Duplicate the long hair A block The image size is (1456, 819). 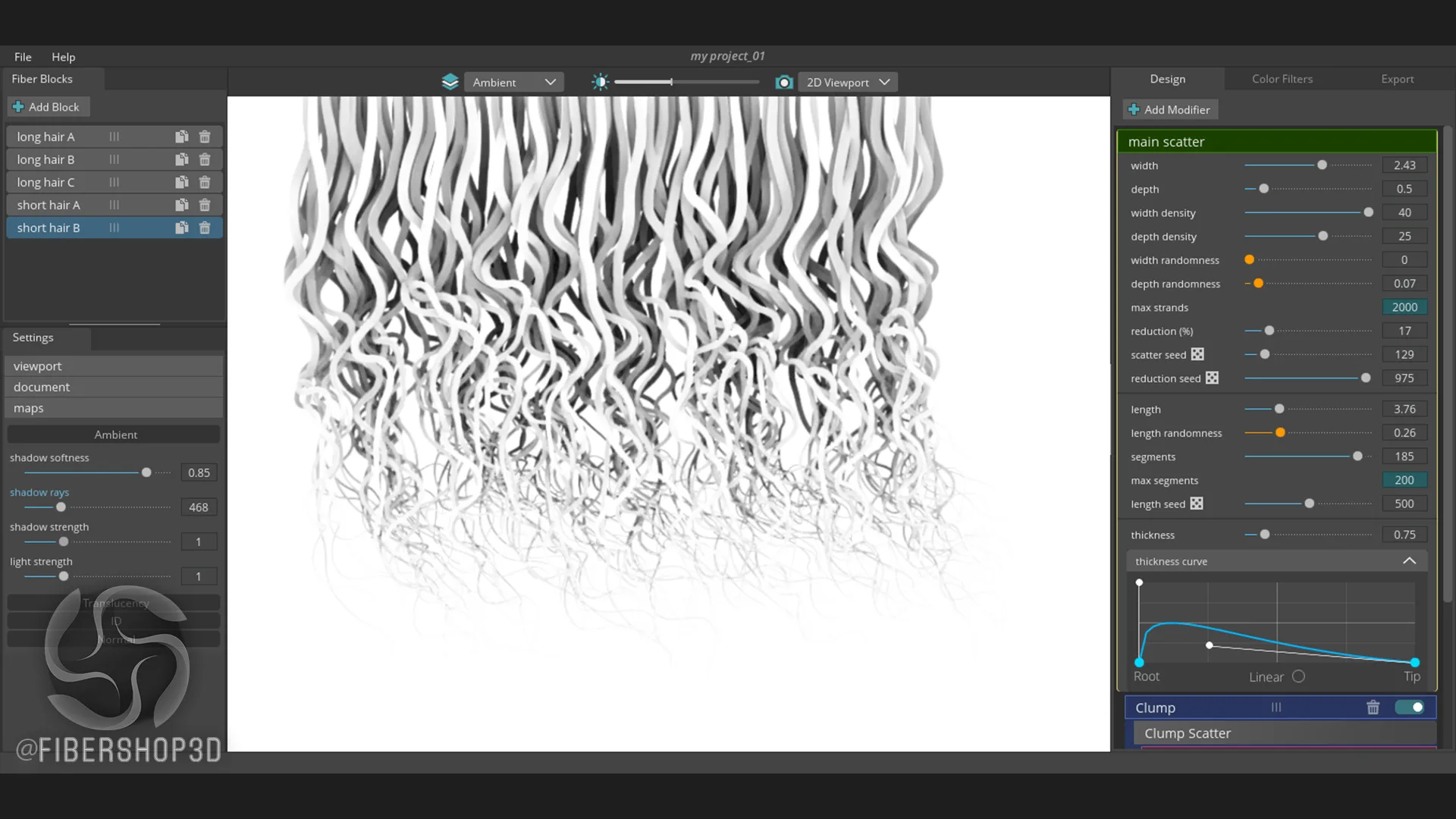[182, 136]
